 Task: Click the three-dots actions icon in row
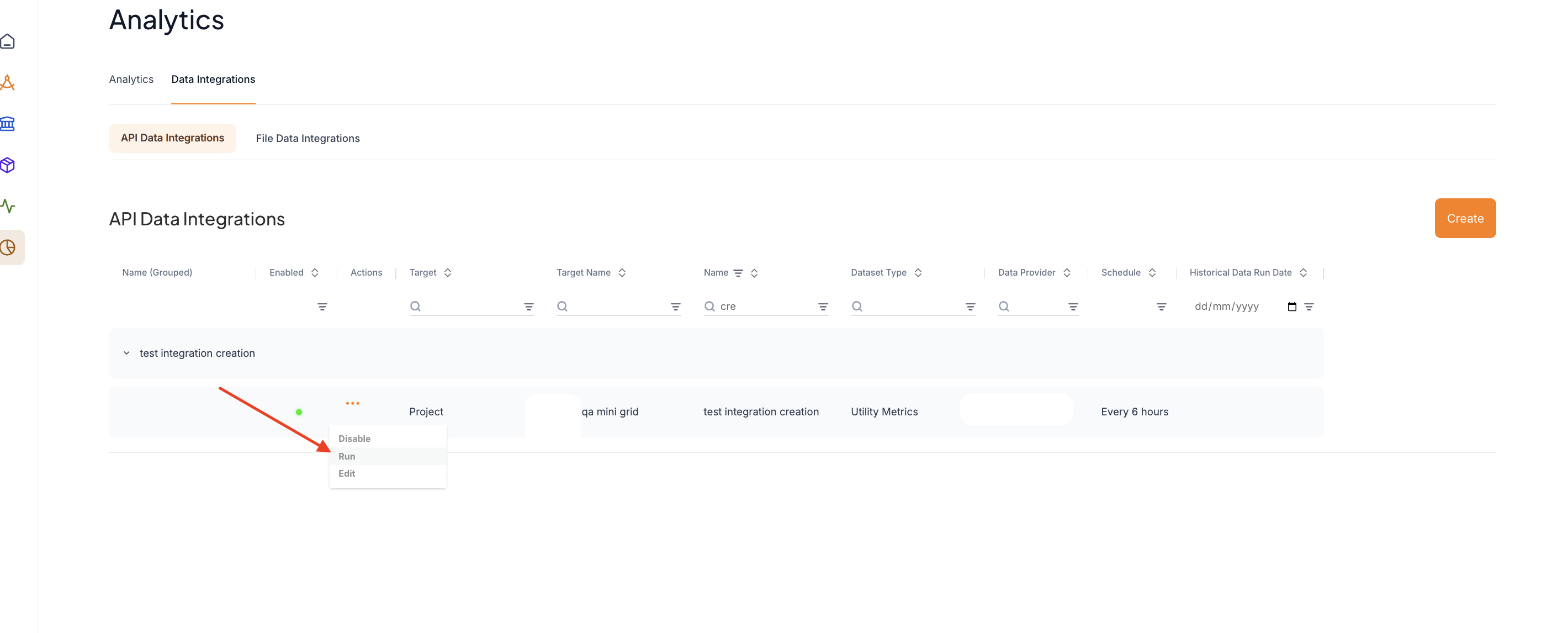[352, 403]
